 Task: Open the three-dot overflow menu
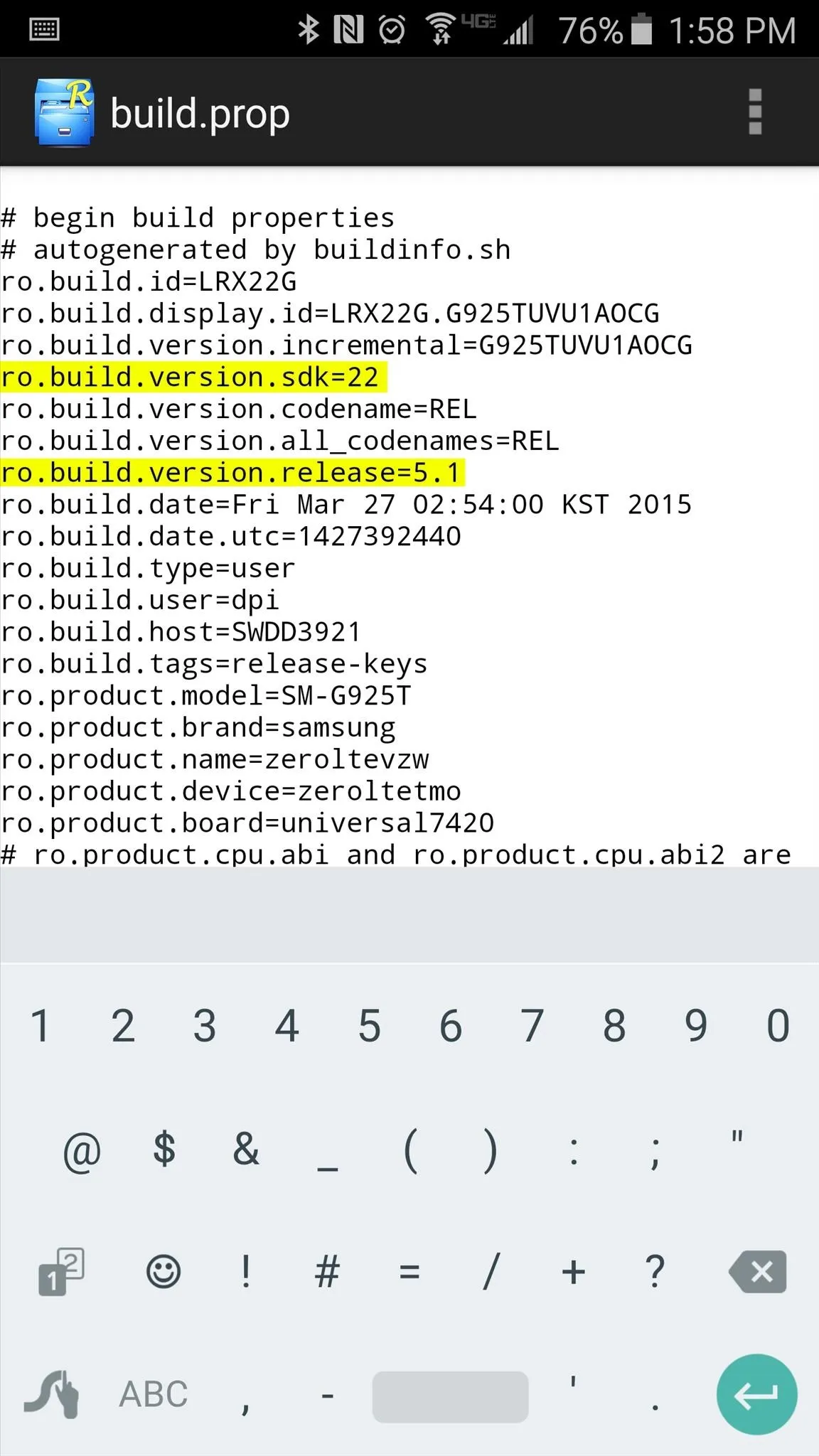pyautogui.click(x=755, y=112)
